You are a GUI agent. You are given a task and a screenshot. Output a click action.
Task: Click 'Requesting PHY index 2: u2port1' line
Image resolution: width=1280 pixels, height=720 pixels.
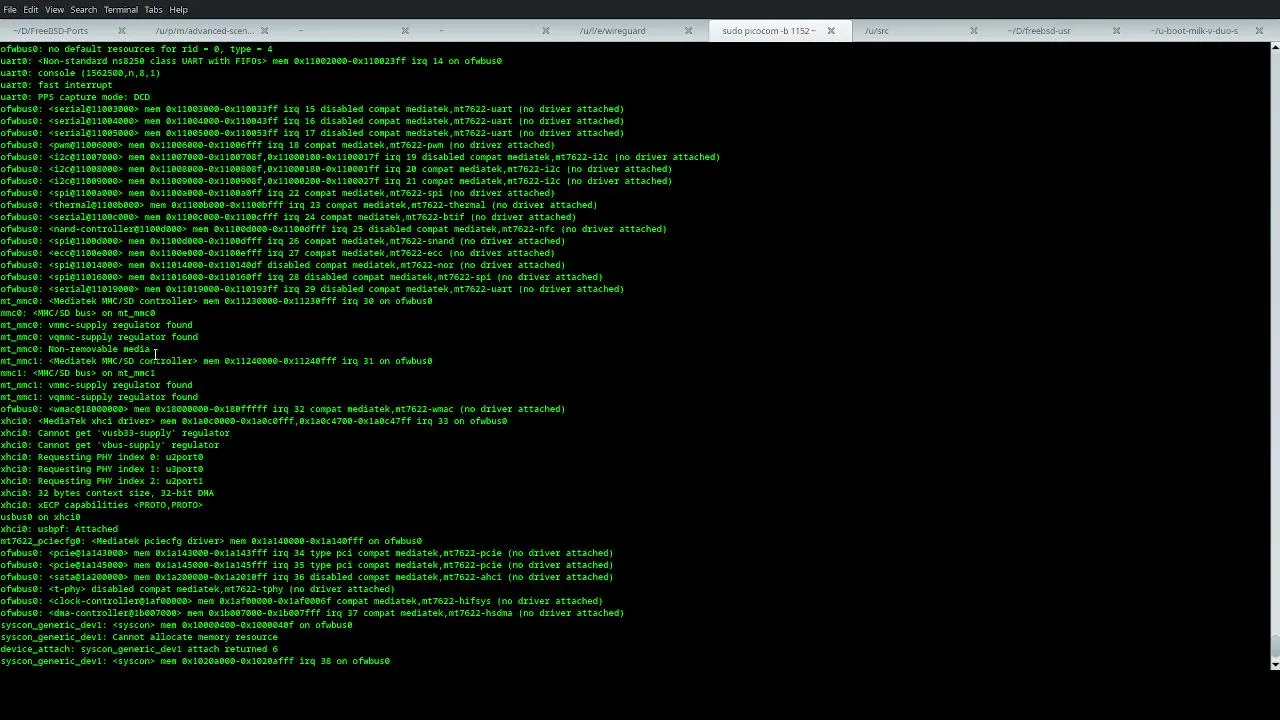[101, 481]
